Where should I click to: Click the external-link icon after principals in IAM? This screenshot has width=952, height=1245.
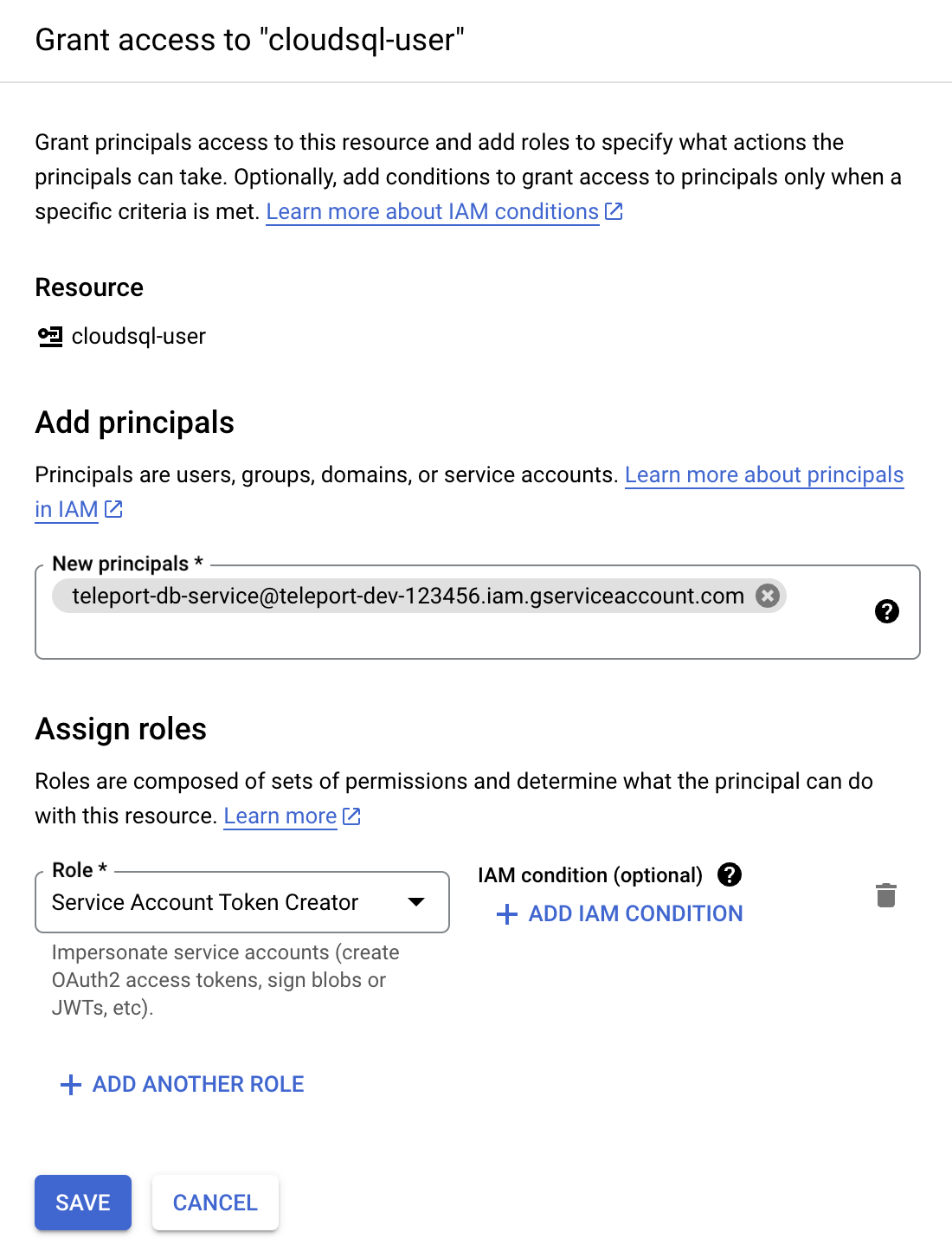tap(113, 510)
